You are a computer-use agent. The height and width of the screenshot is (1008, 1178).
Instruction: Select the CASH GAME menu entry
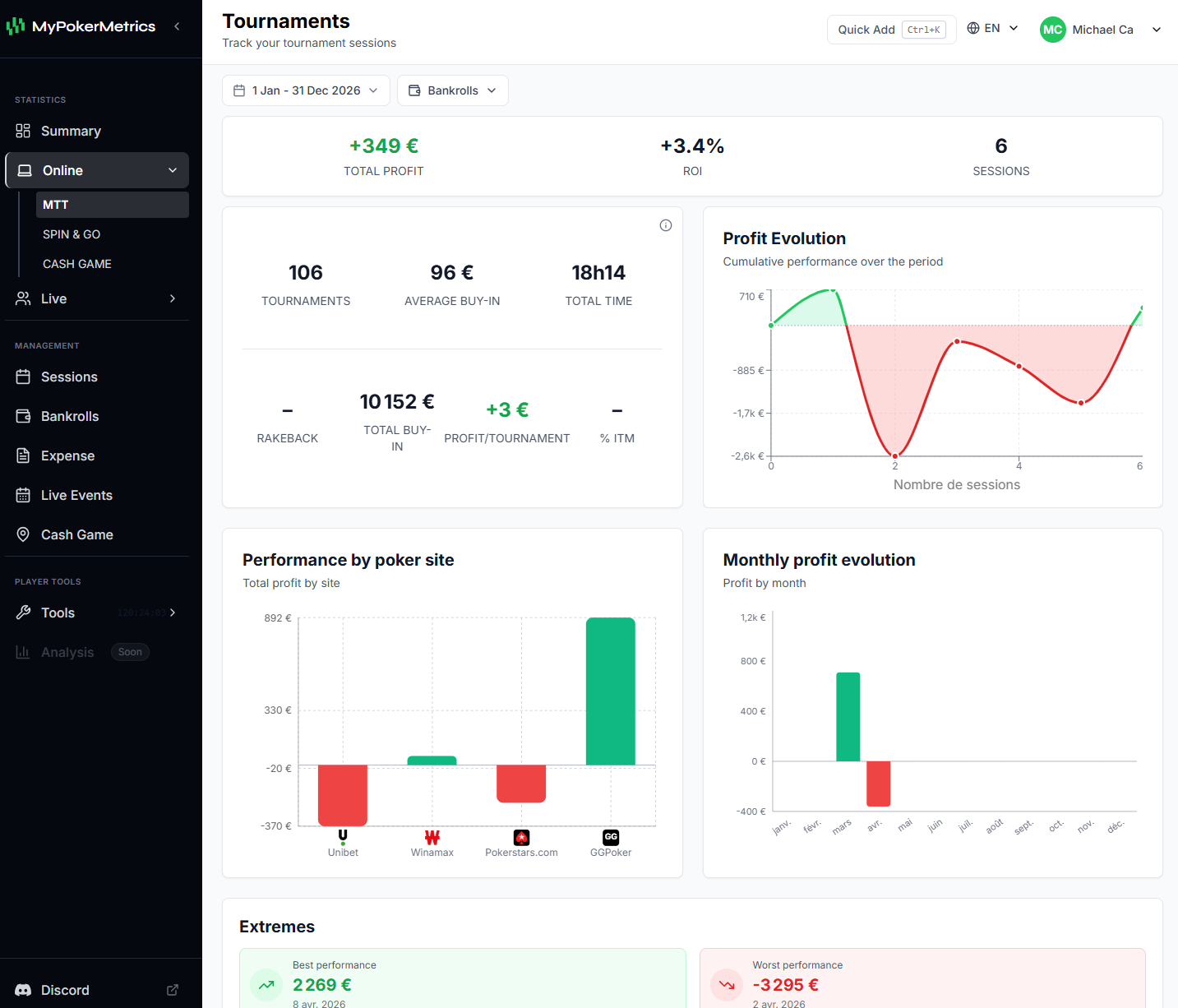76,264
